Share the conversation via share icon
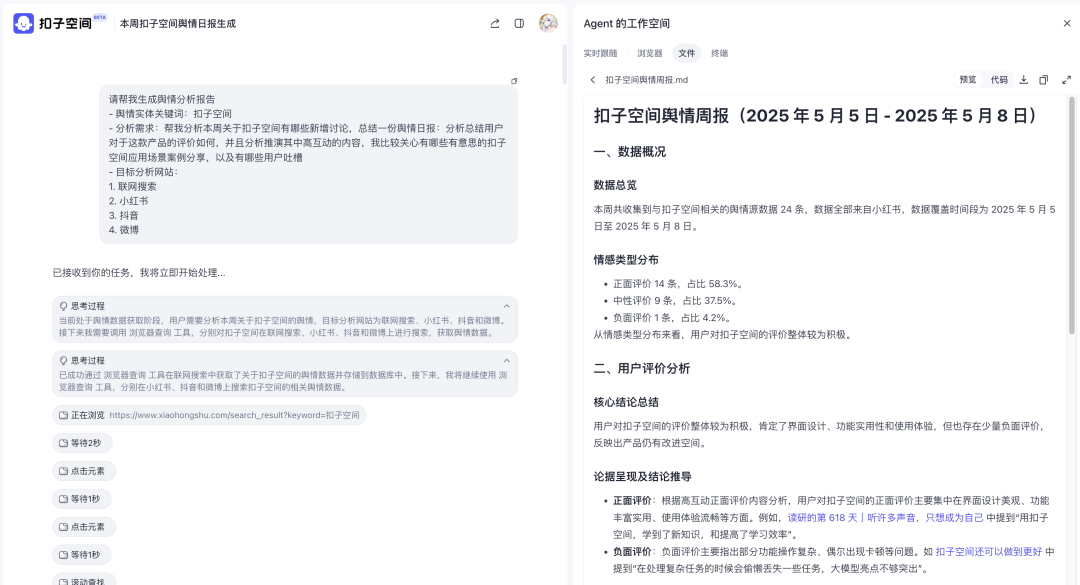Viewport: 1080px width, 585px height. coord(495,23)
